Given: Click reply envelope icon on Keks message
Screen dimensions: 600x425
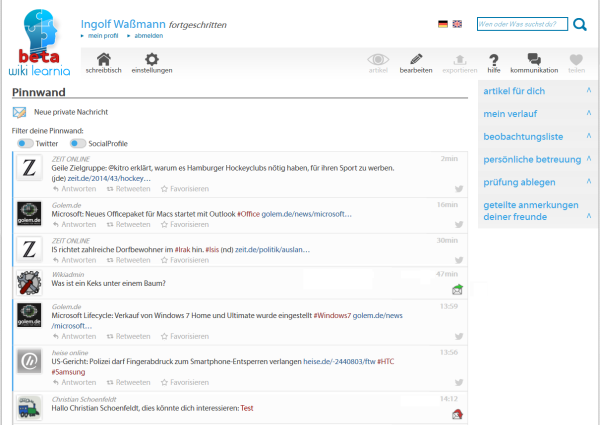Looking at the screenshot, I should (x=457, y=290).
